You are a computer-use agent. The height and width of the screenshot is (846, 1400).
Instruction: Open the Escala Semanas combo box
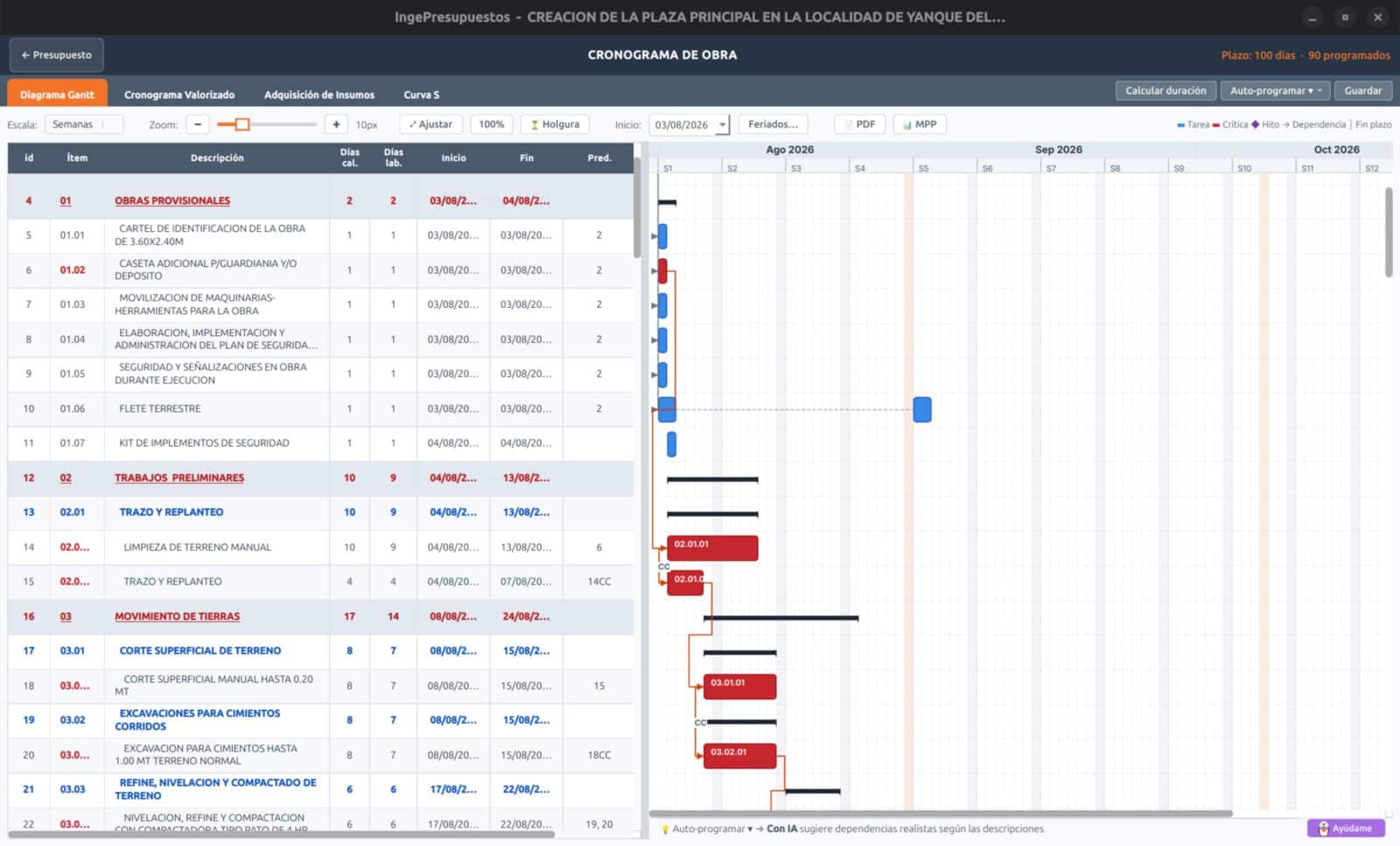point(84,125)
